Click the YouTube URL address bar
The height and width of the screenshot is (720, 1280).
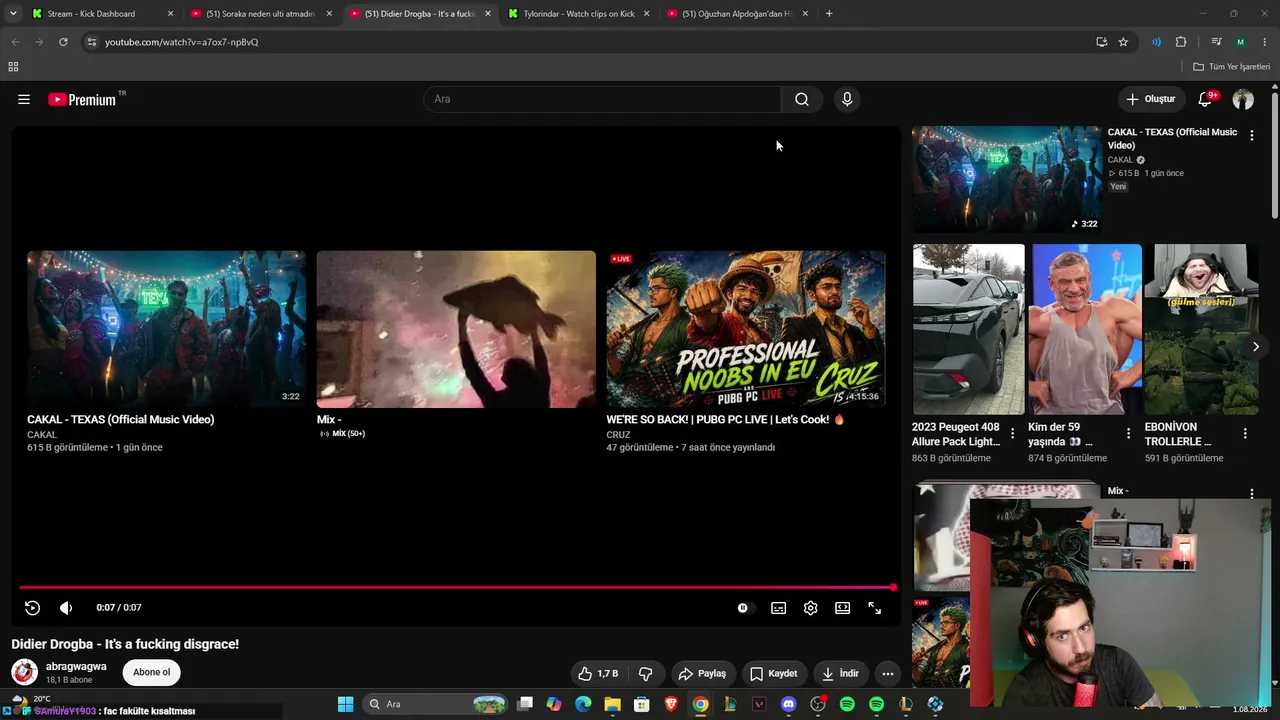click(590, 42)
